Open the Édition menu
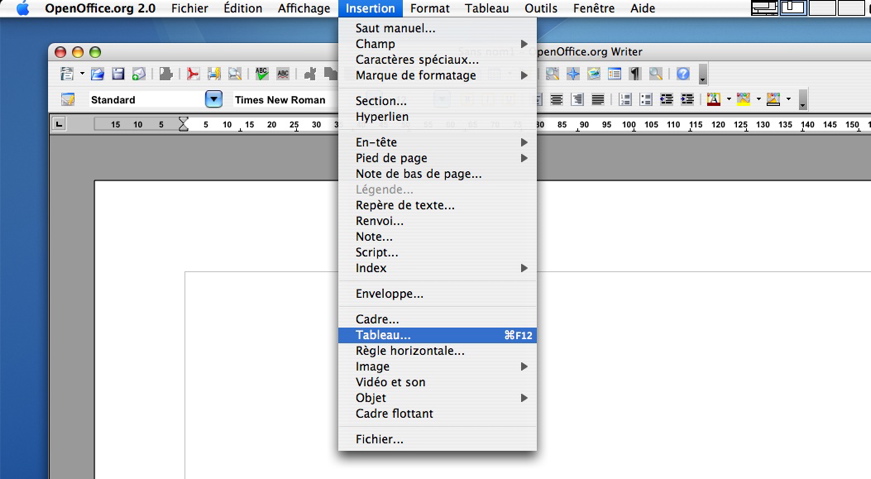 pyautogui.click(x=243, y=8)
